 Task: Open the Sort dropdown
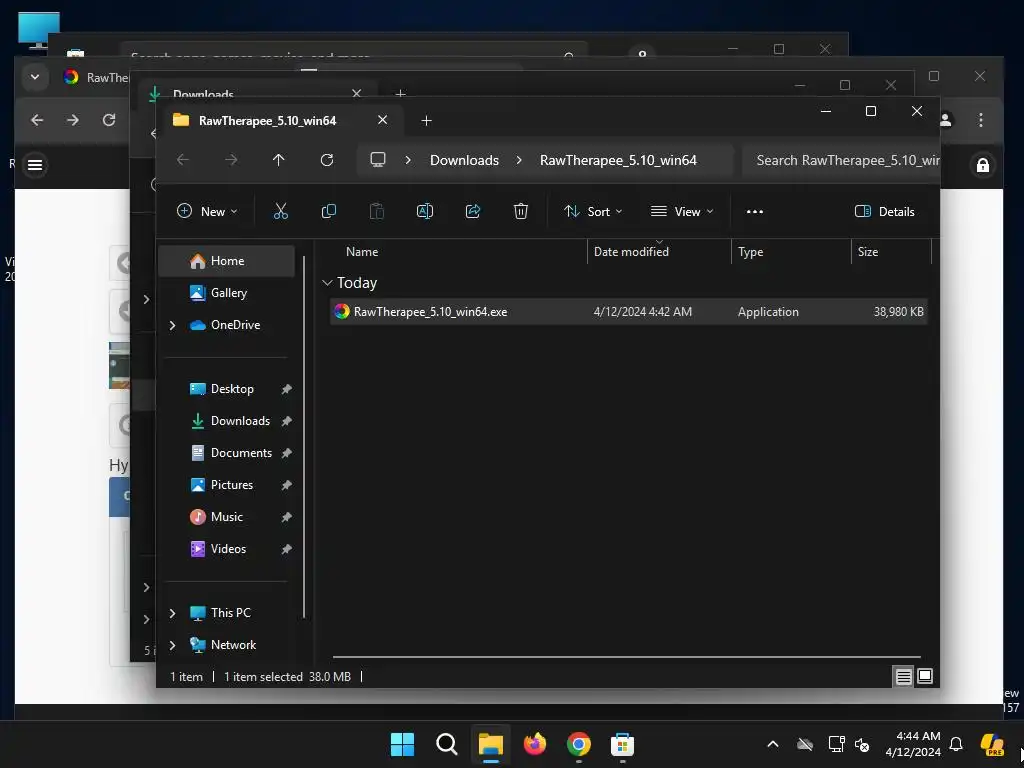(x=593, y=212)
